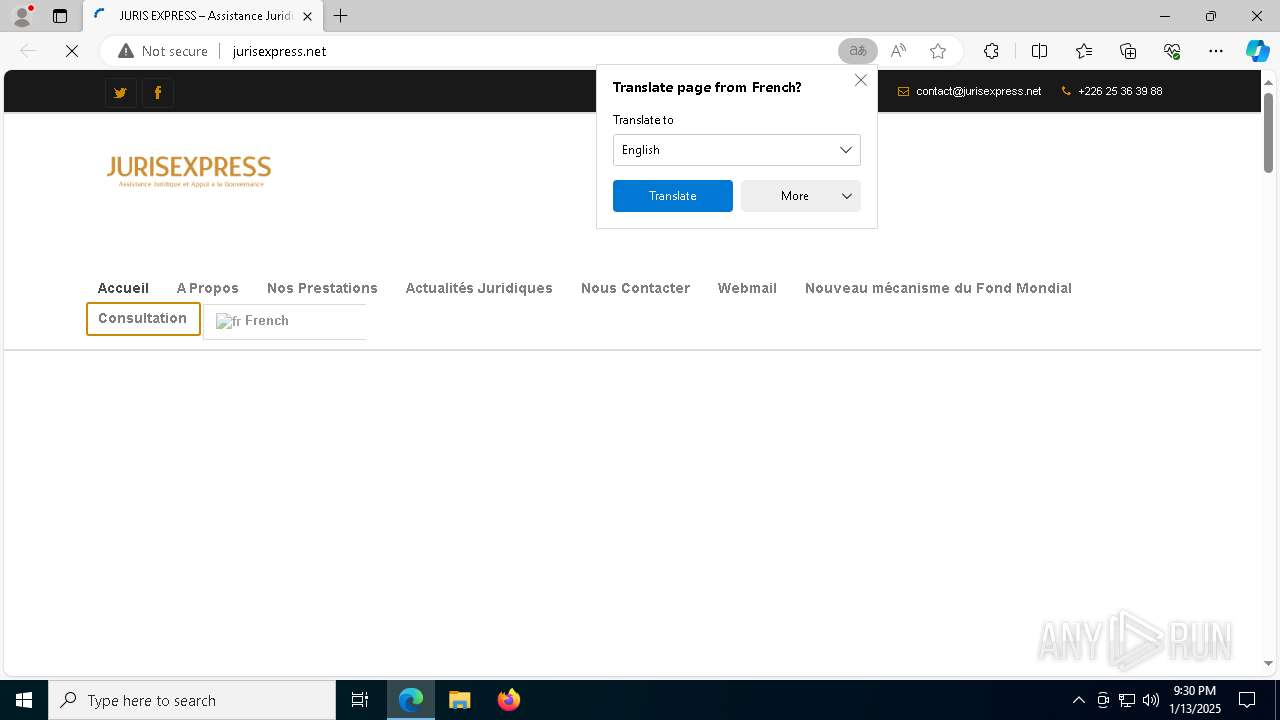Open tab actions menu
The image size is (1280, 720).
coord(60,16)
